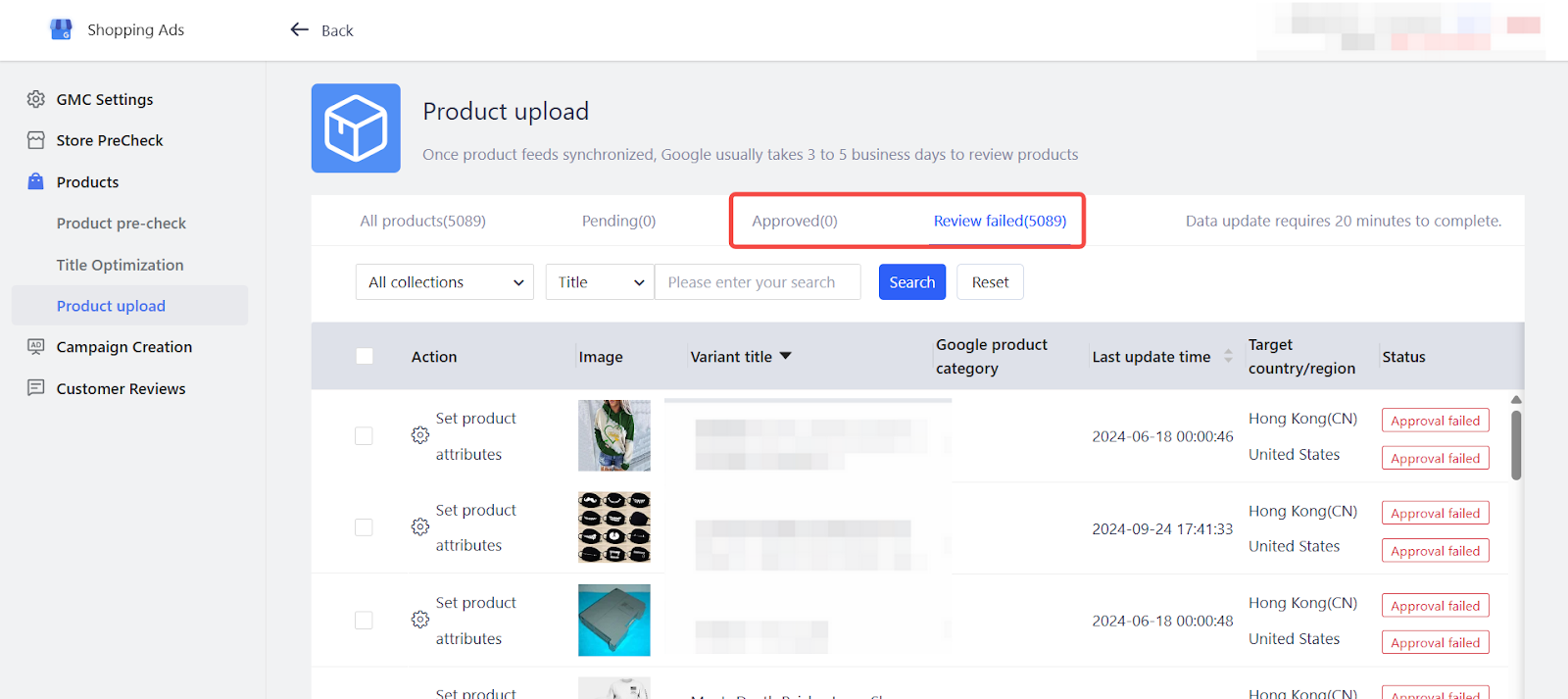Click Hong Kong Approval failed badge, first row
The image size is (1568, 699).
click(x=1436, y=421)
